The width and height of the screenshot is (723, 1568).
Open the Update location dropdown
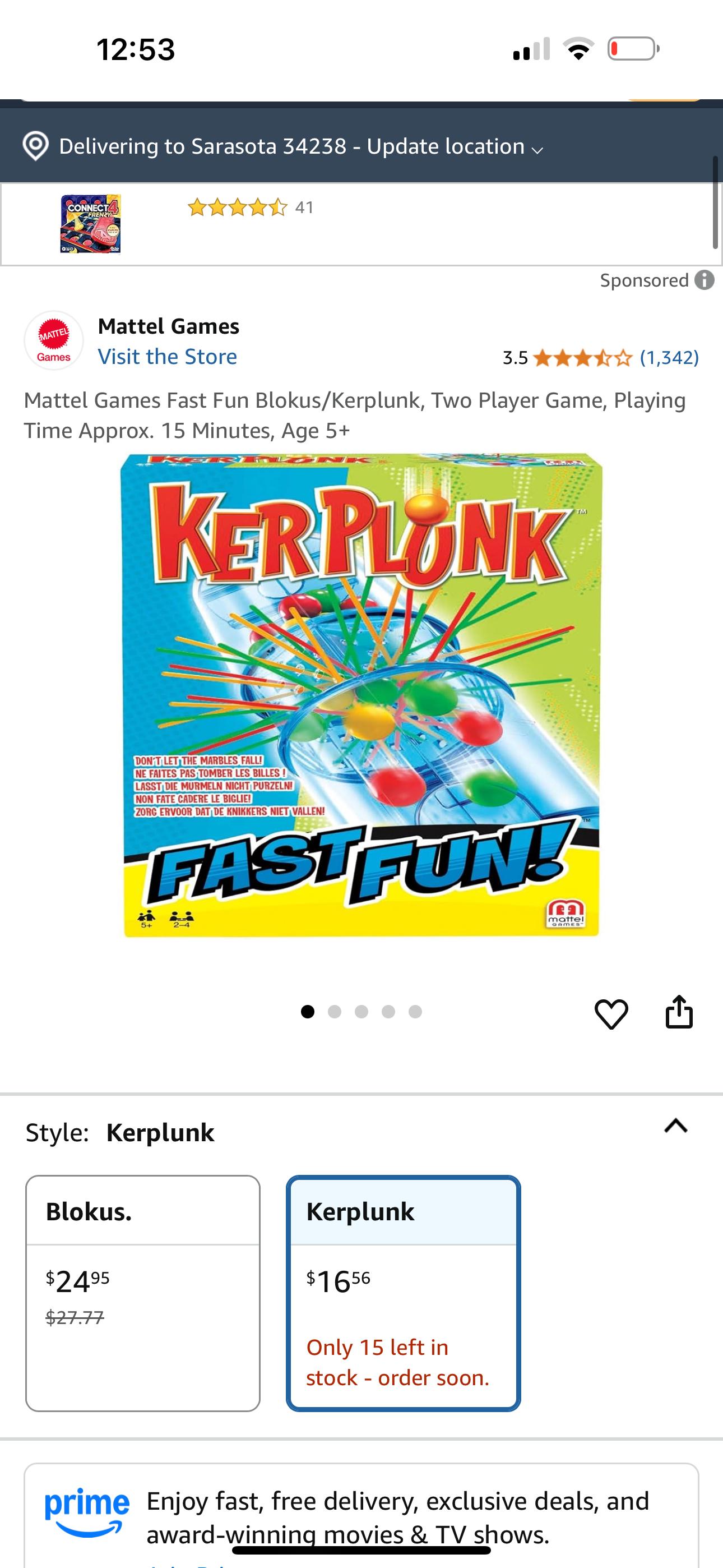pyautogui.click(x=455, y=147)
